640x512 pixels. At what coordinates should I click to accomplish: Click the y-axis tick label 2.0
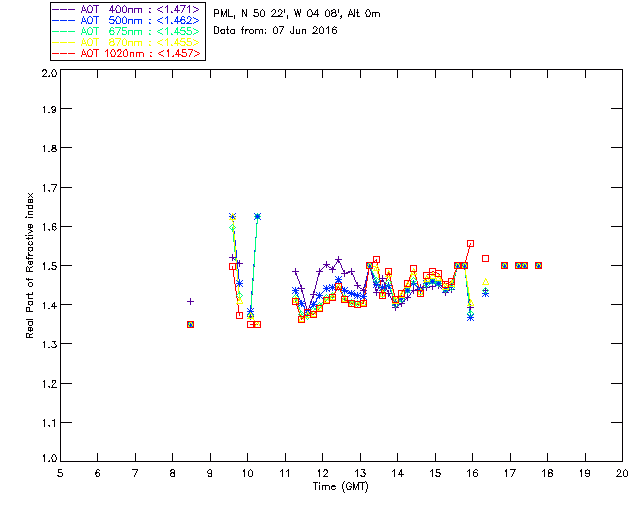coord(49,73)
